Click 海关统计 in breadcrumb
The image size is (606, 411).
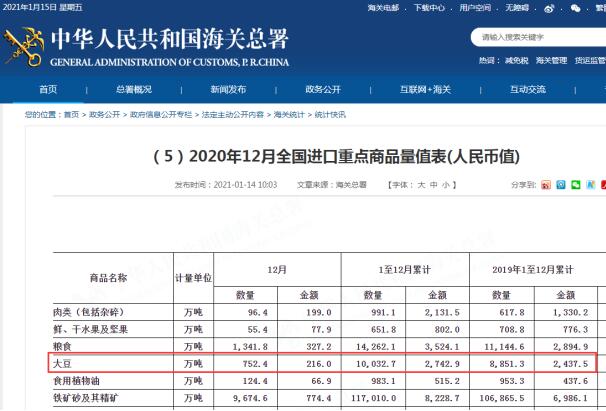pyautogui.click(x=289, y=115)
